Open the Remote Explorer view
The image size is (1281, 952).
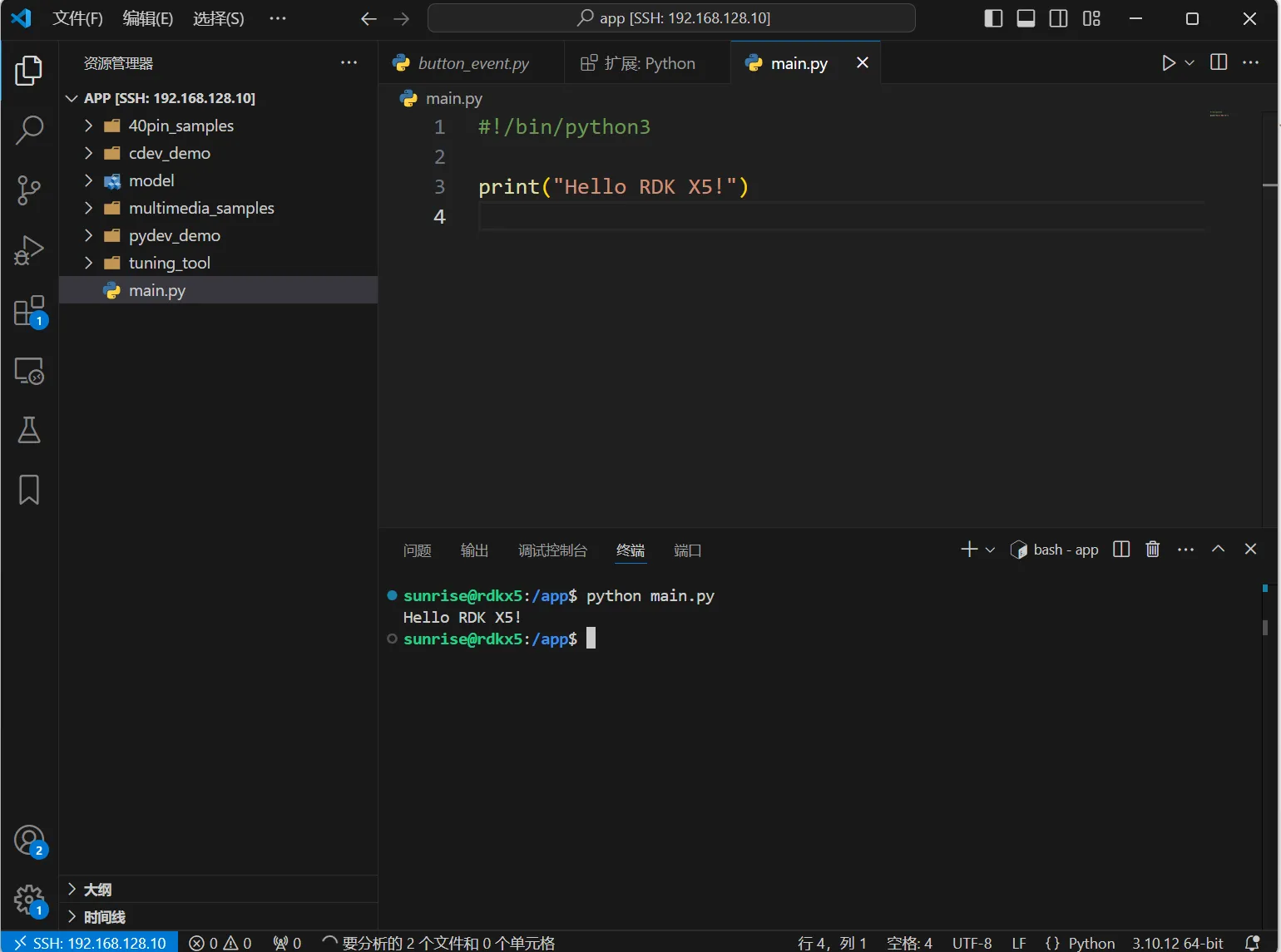29,371
